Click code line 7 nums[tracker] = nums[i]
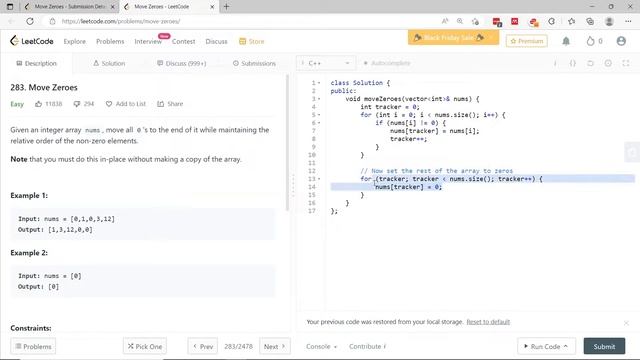This screenshot has height=360, width=640. tap(434, 131)
